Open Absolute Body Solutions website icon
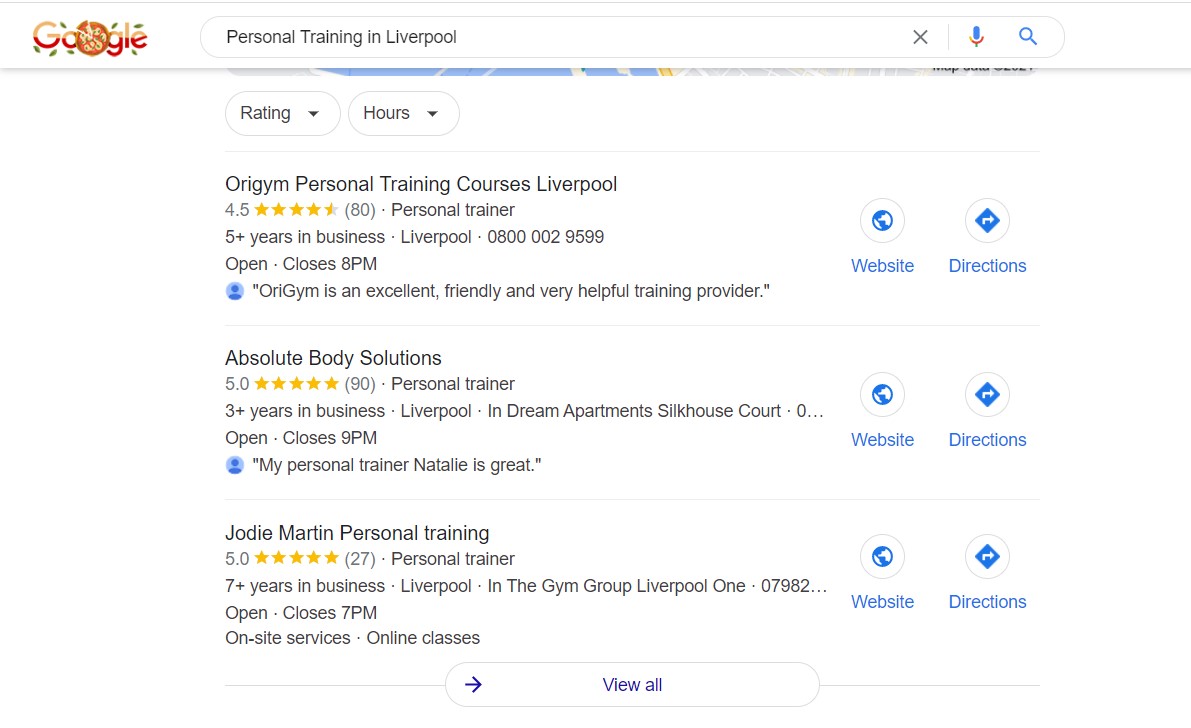Viewport: 1191px width, 728px height. tap(882, 395)
